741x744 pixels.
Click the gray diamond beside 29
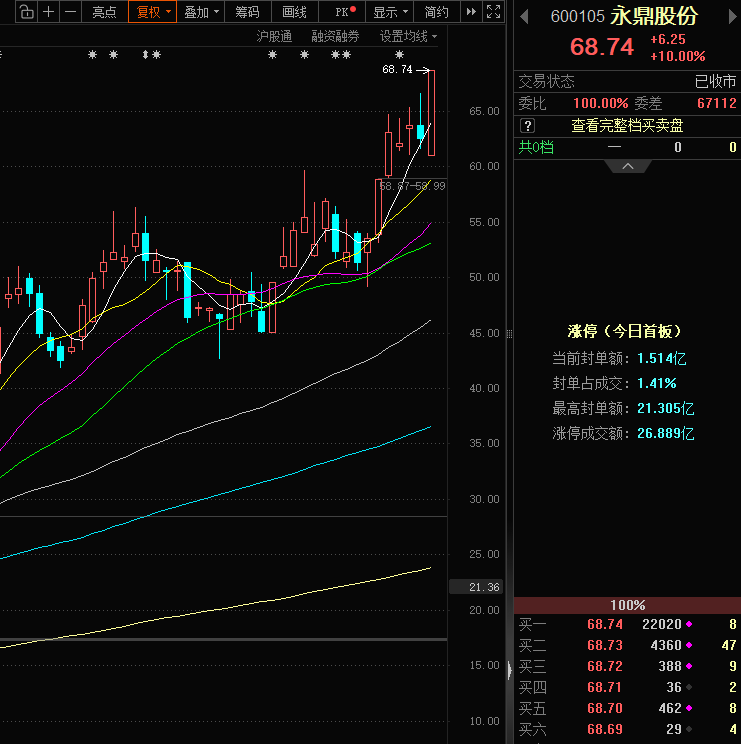pyautogui.click(x=689, y=729)
